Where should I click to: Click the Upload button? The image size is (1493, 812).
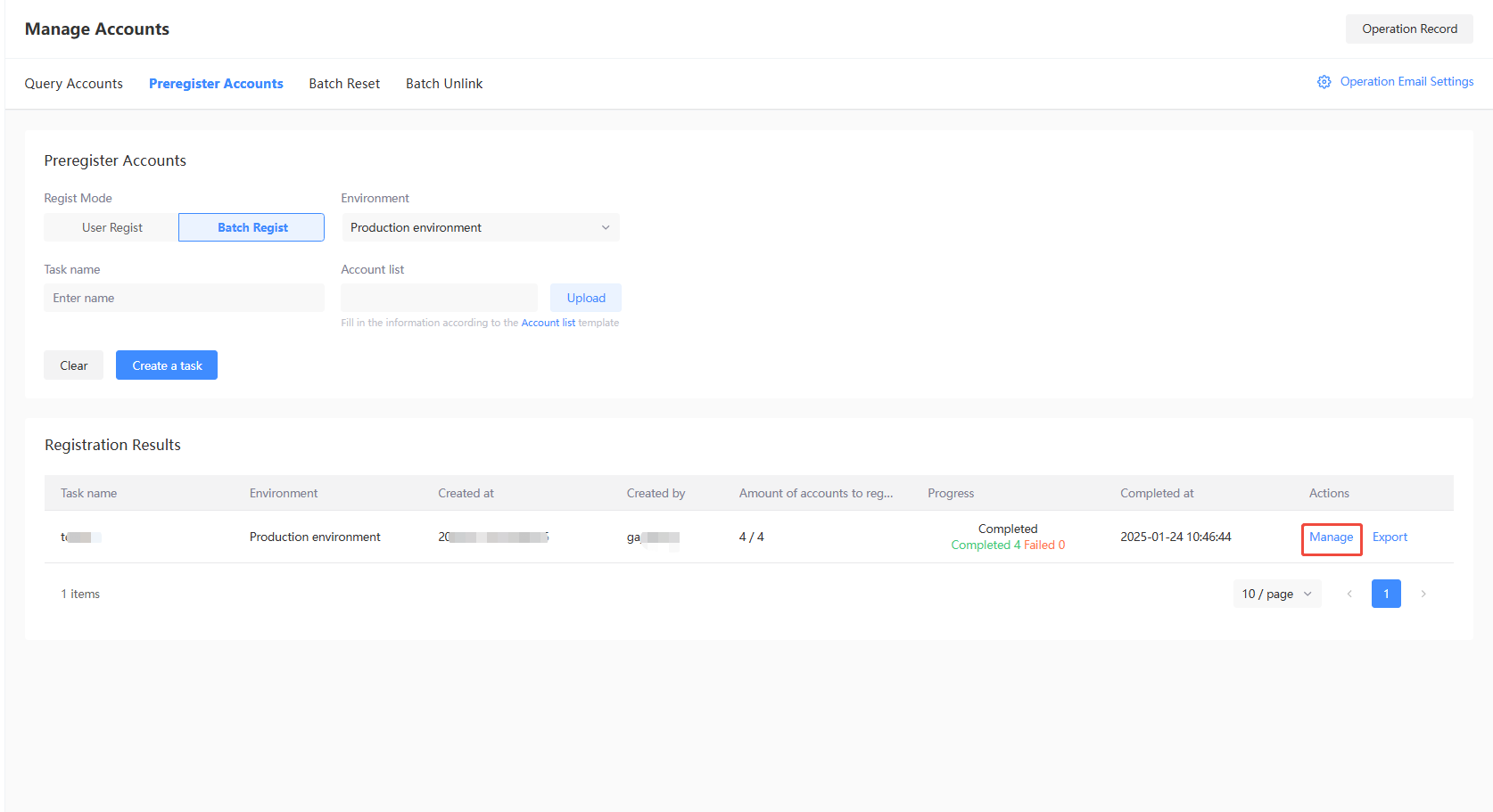point(586,298)
